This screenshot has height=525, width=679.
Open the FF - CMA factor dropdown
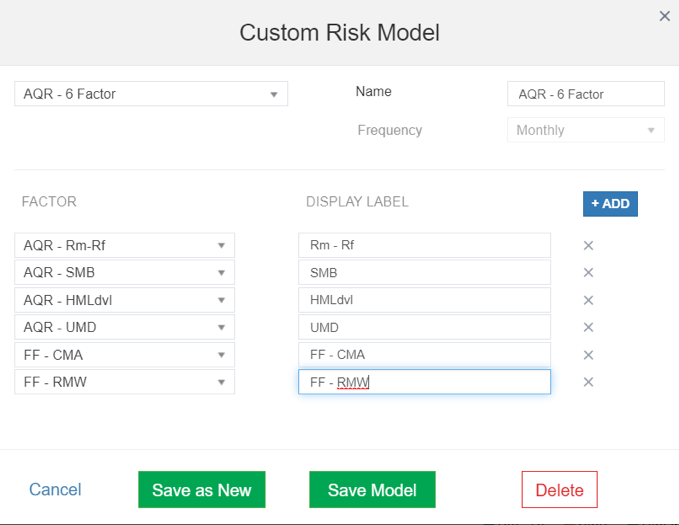click(125, 355)
